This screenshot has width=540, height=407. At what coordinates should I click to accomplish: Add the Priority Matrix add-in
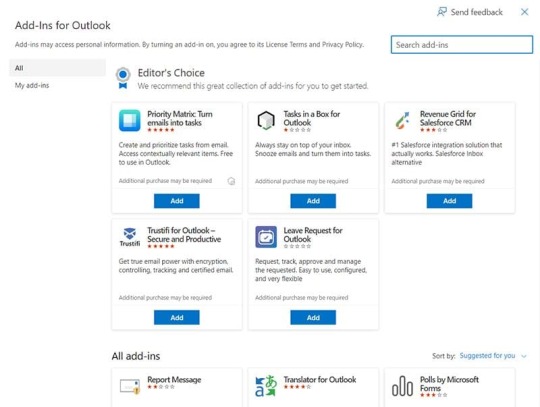click(177, 201)
